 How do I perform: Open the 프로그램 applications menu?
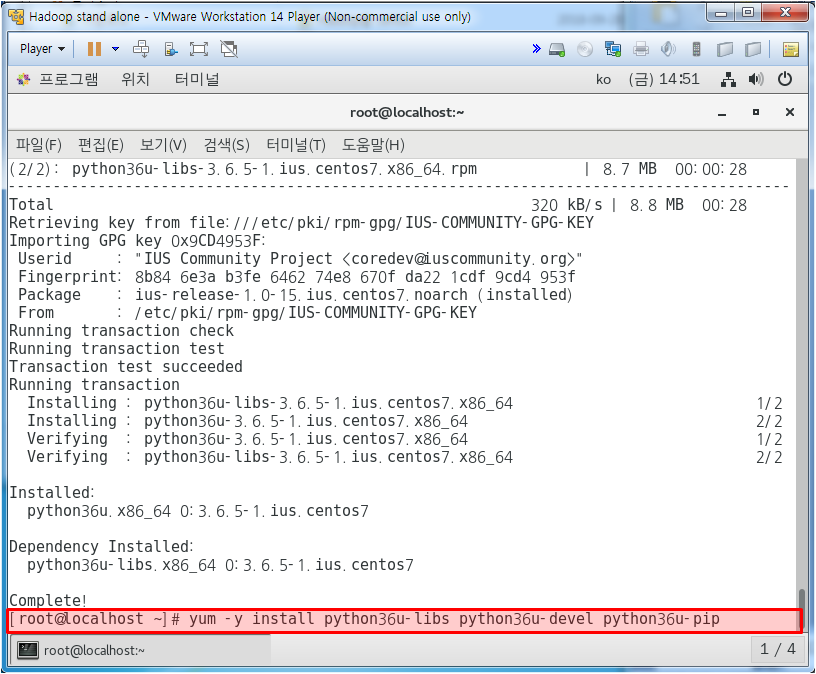coord(68,79)
